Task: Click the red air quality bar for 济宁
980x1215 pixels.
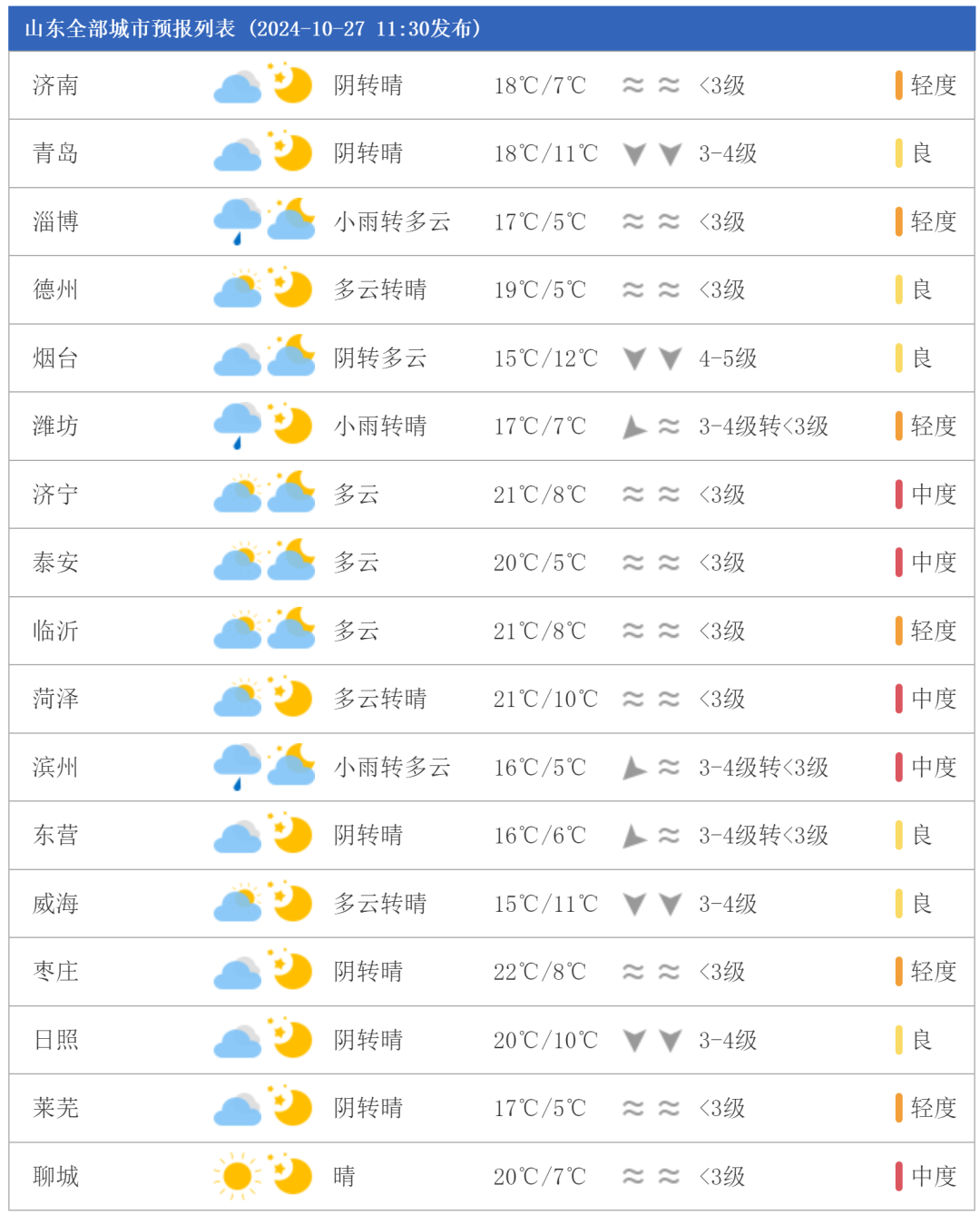Action: [x=898, y=495]
